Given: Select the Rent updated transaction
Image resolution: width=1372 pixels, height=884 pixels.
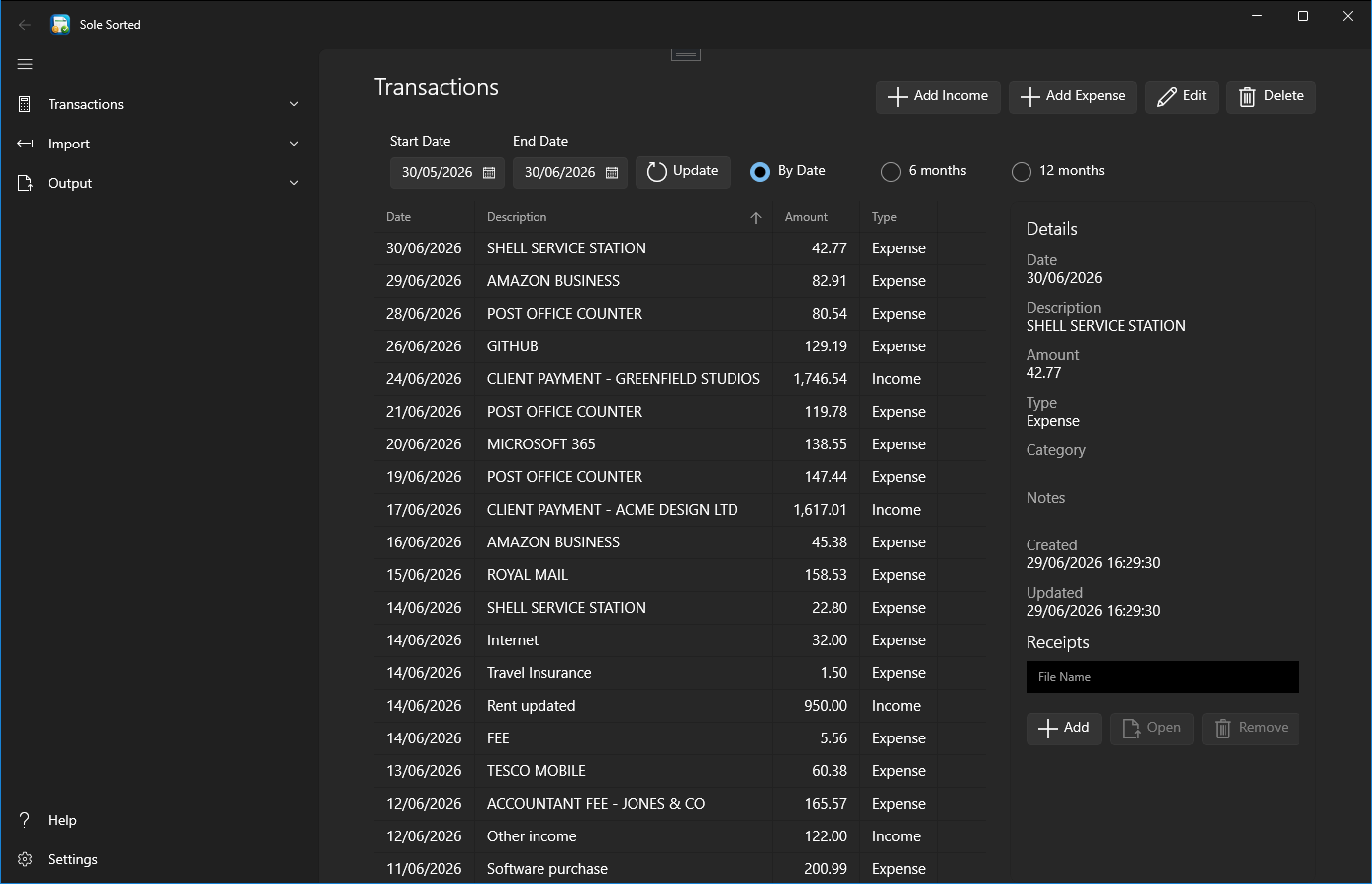Looking at the screenshot, I should click(678, 706).
